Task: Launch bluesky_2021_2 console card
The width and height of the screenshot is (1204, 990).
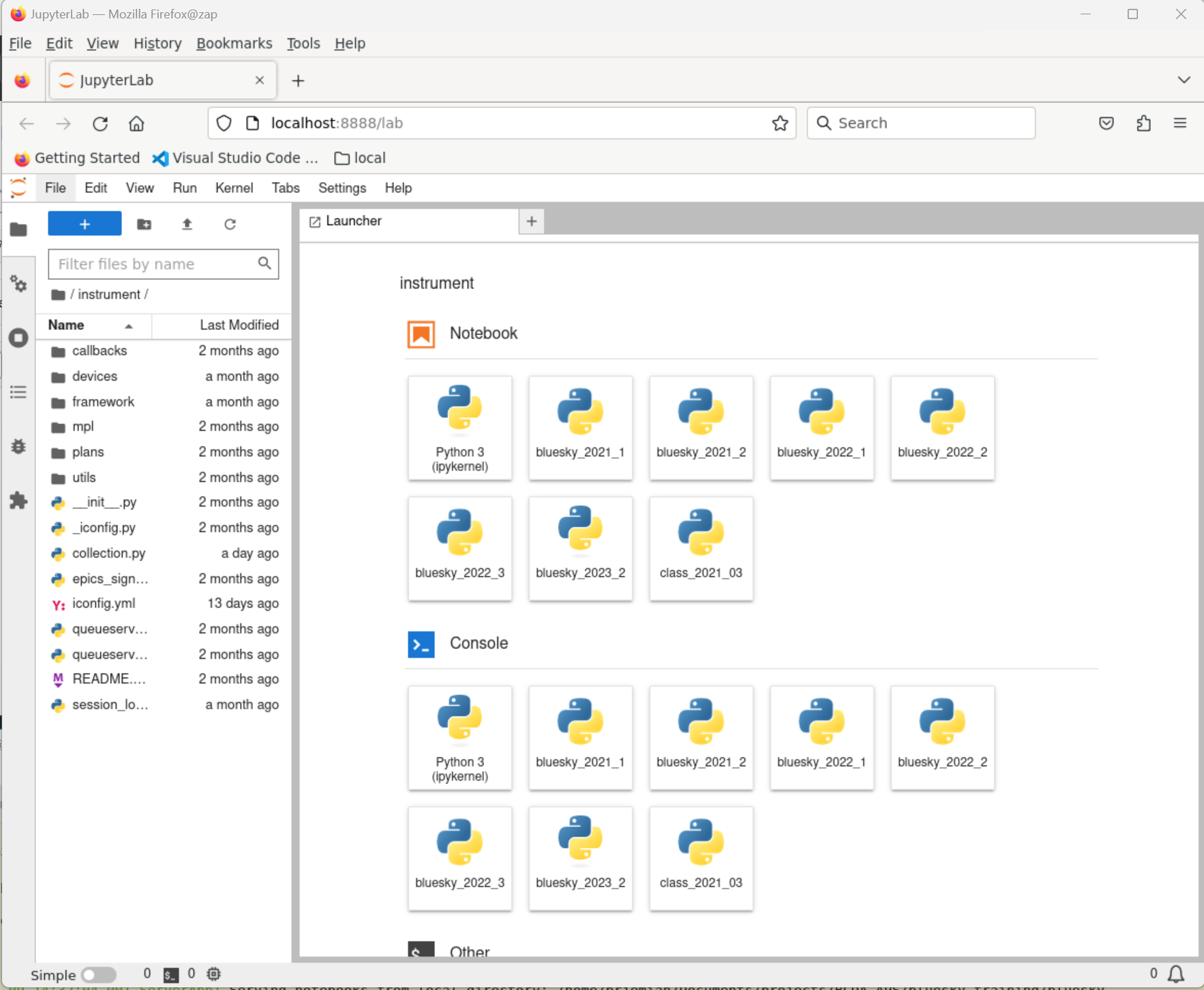Action: (x=701, y=738)
